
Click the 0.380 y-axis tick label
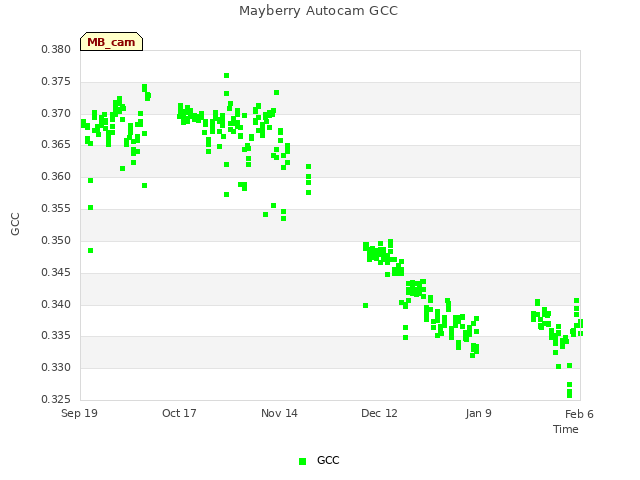pyautogui.click(x=56, y=49)
